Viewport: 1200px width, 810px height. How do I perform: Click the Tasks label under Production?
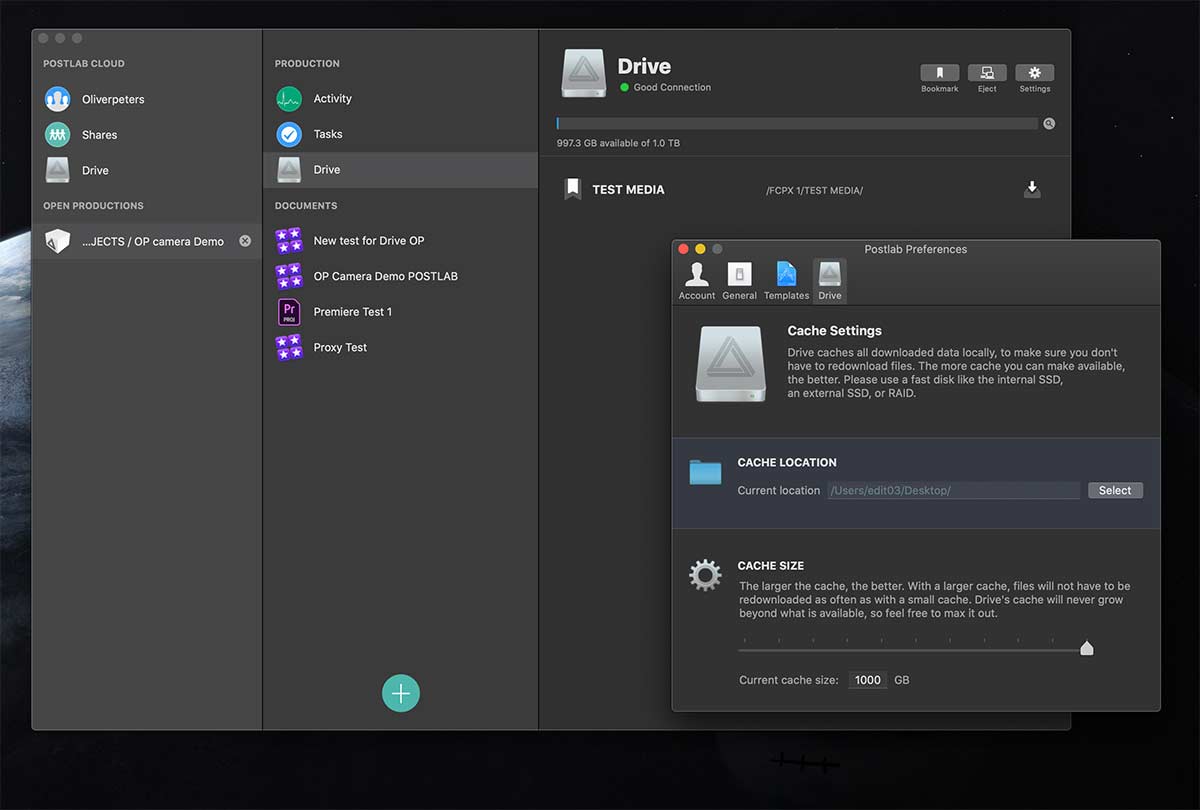click(328, 134)
